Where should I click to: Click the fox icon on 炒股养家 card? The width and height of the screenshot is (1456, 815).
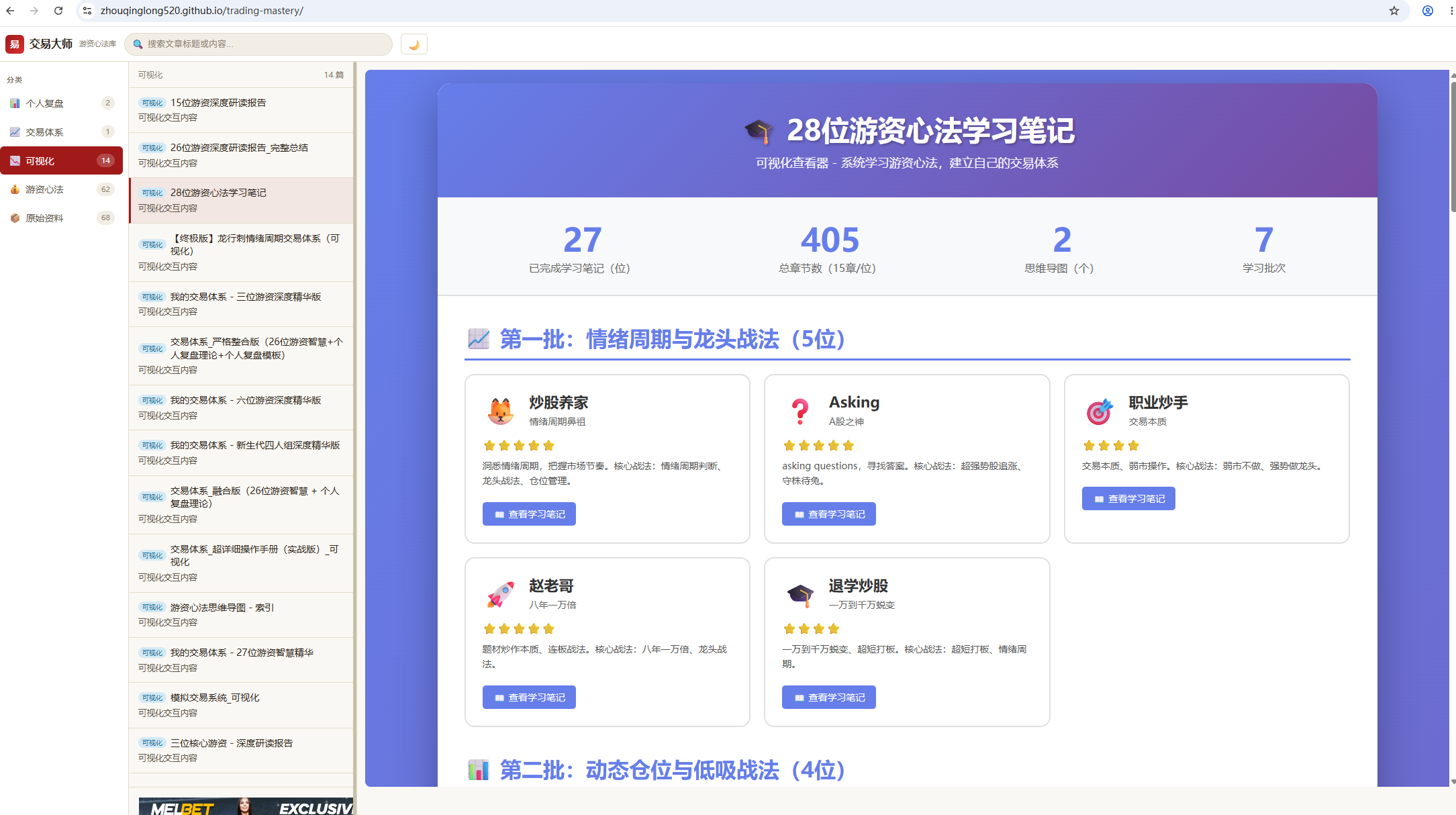point(500,411)
